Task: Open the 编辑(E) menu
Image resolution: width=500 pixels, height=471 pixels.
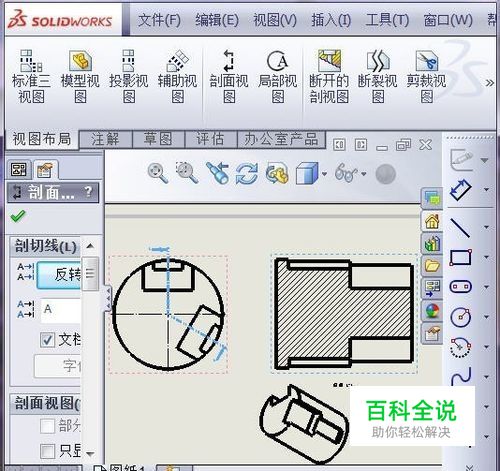Action: (217, 20)
